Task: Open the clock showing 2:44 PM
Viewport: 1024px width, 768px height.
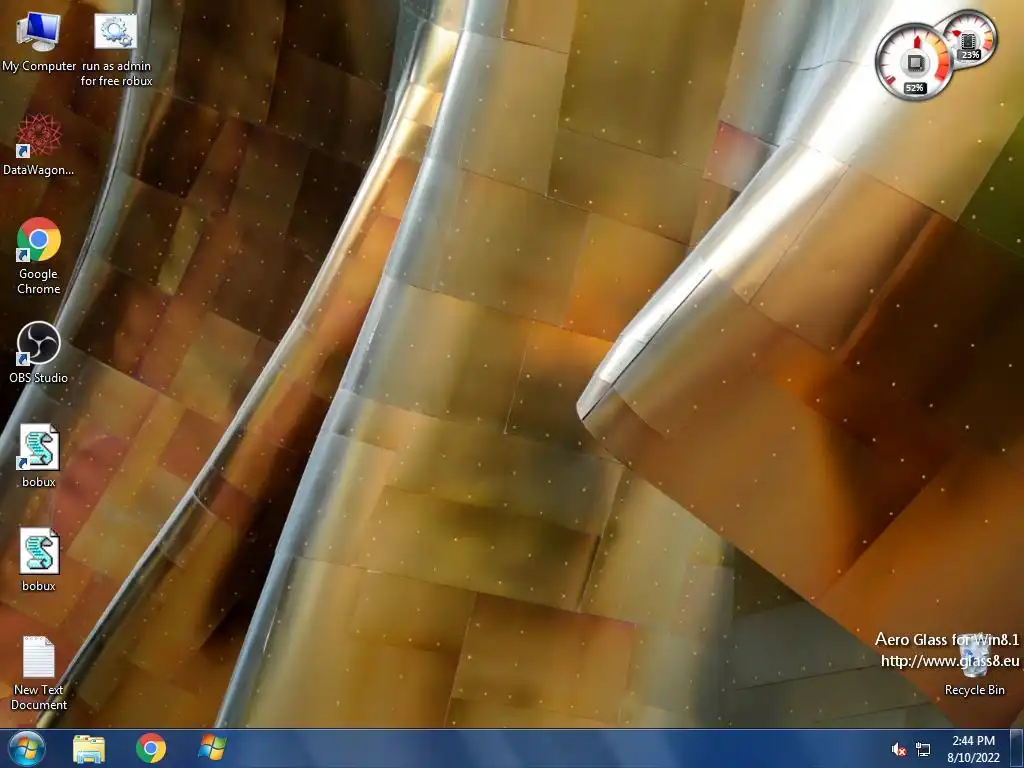Action: click(973, 748)
